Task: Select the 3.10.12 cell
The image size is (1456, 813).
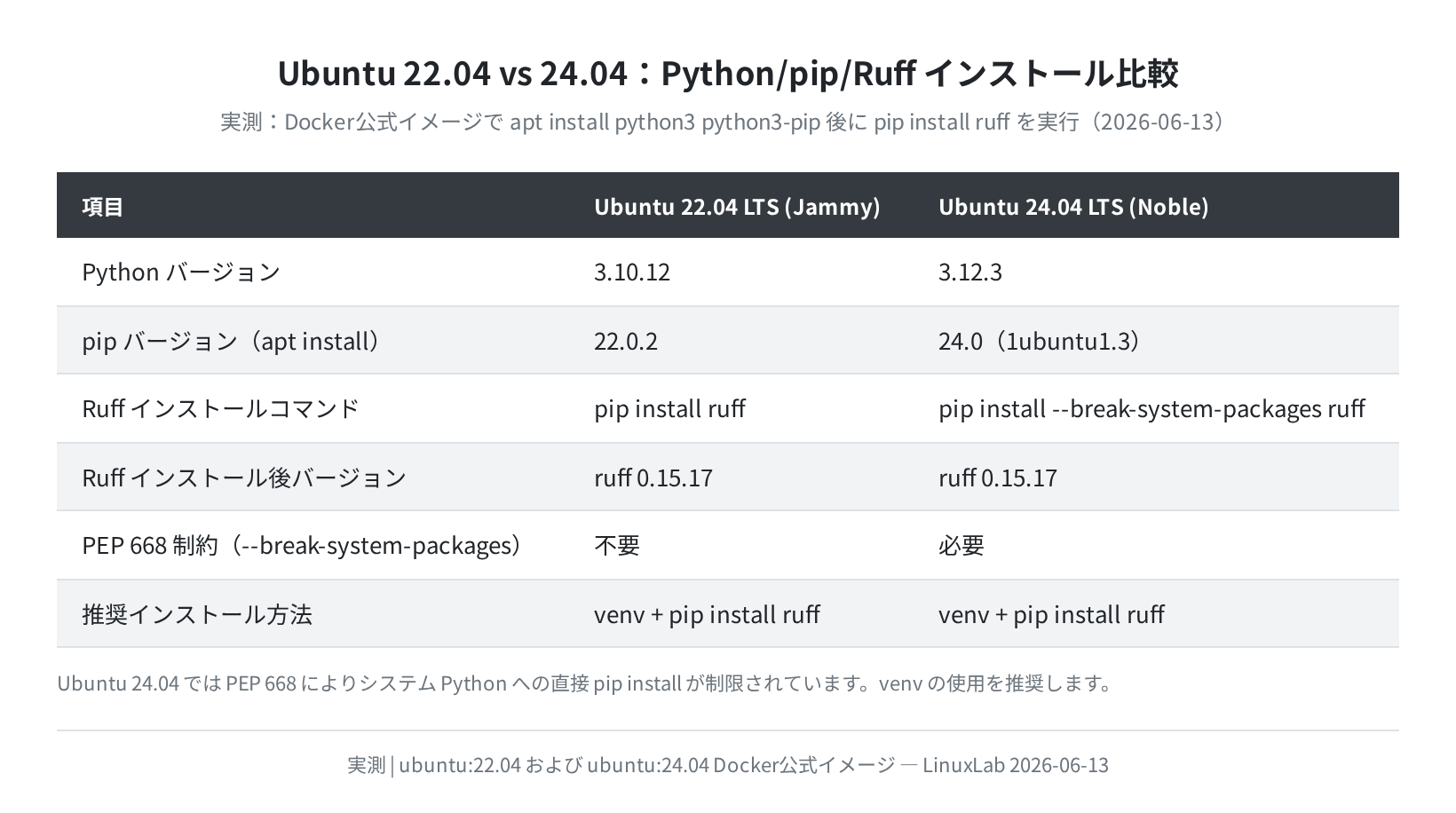Action: tap(632, 272)
